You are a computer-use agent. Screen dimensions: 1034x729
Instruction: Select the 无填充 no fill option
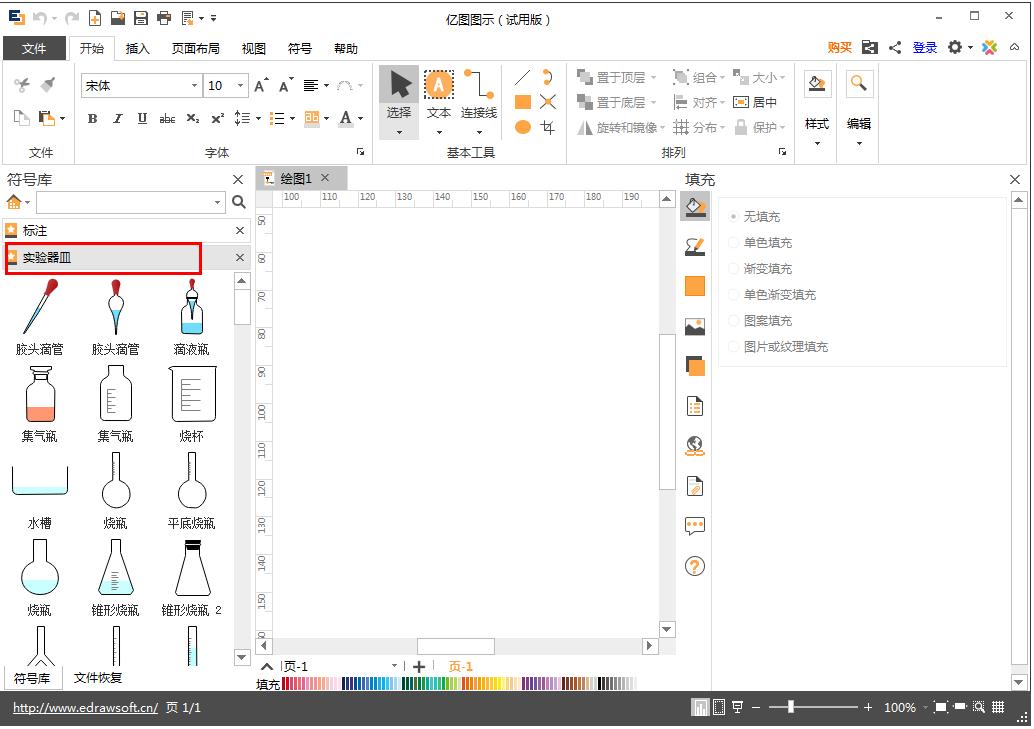[x=736, y=216]
